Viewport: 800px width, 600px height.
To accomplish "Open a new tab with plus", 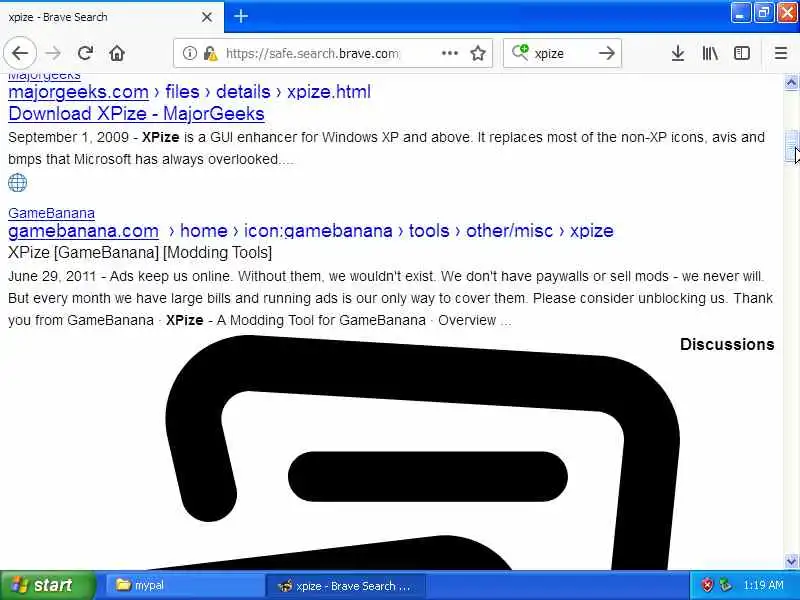I will coord(241,16).
